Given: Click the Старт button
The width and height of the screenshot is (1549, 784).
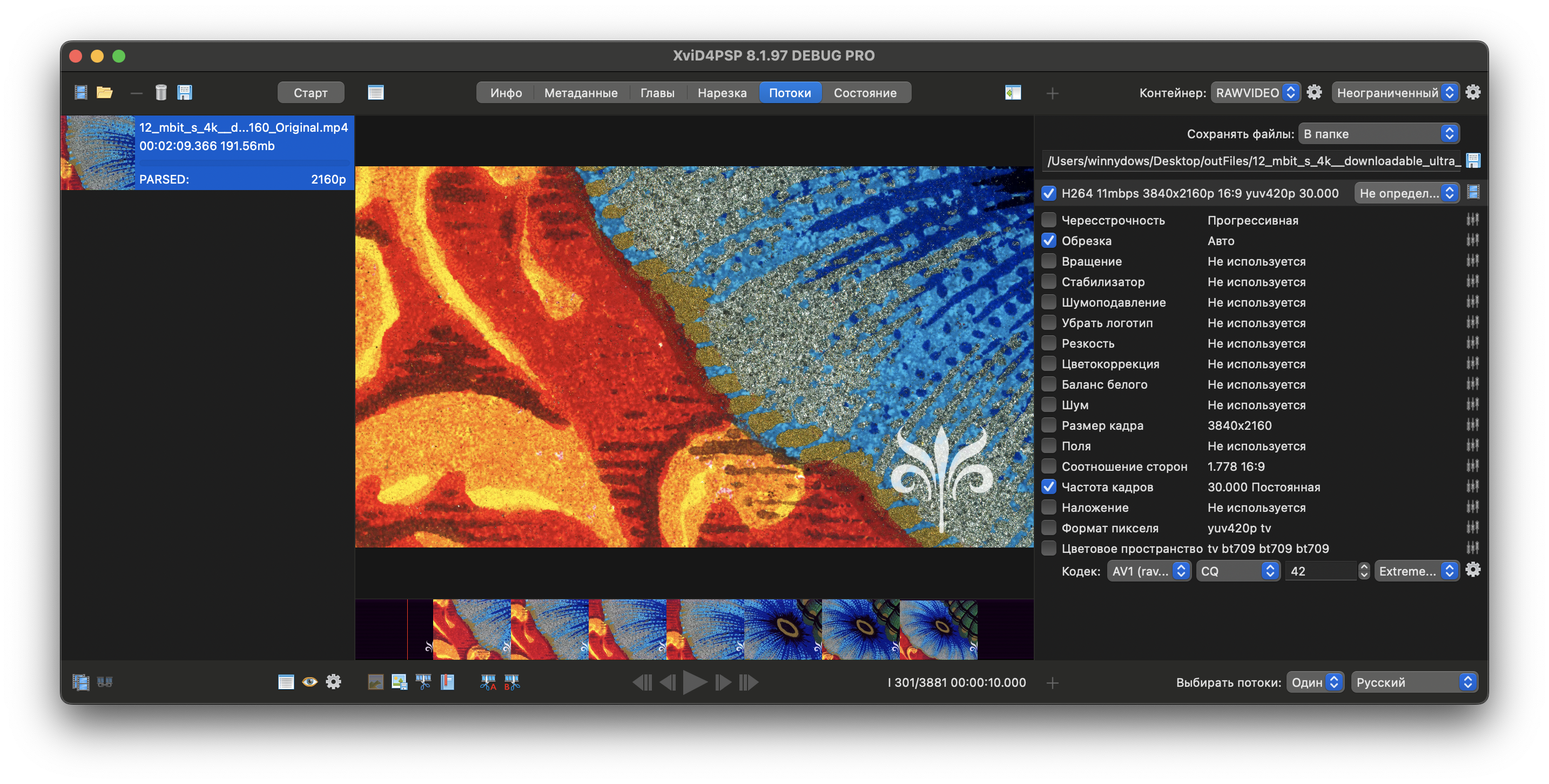Looking at the screenshot, I should click(310, 91).
